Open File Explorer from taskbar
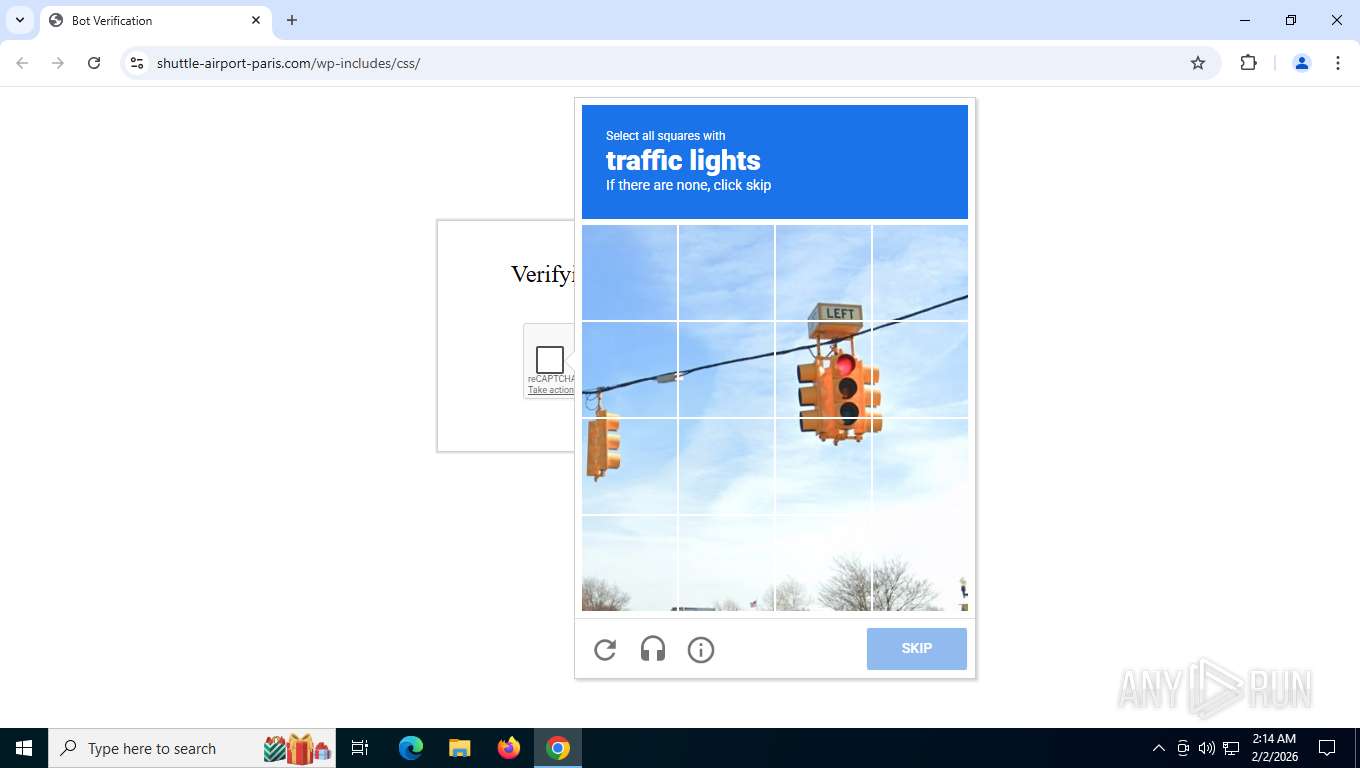This screenshot has height=768, width=1360. [x=460, y=748]
